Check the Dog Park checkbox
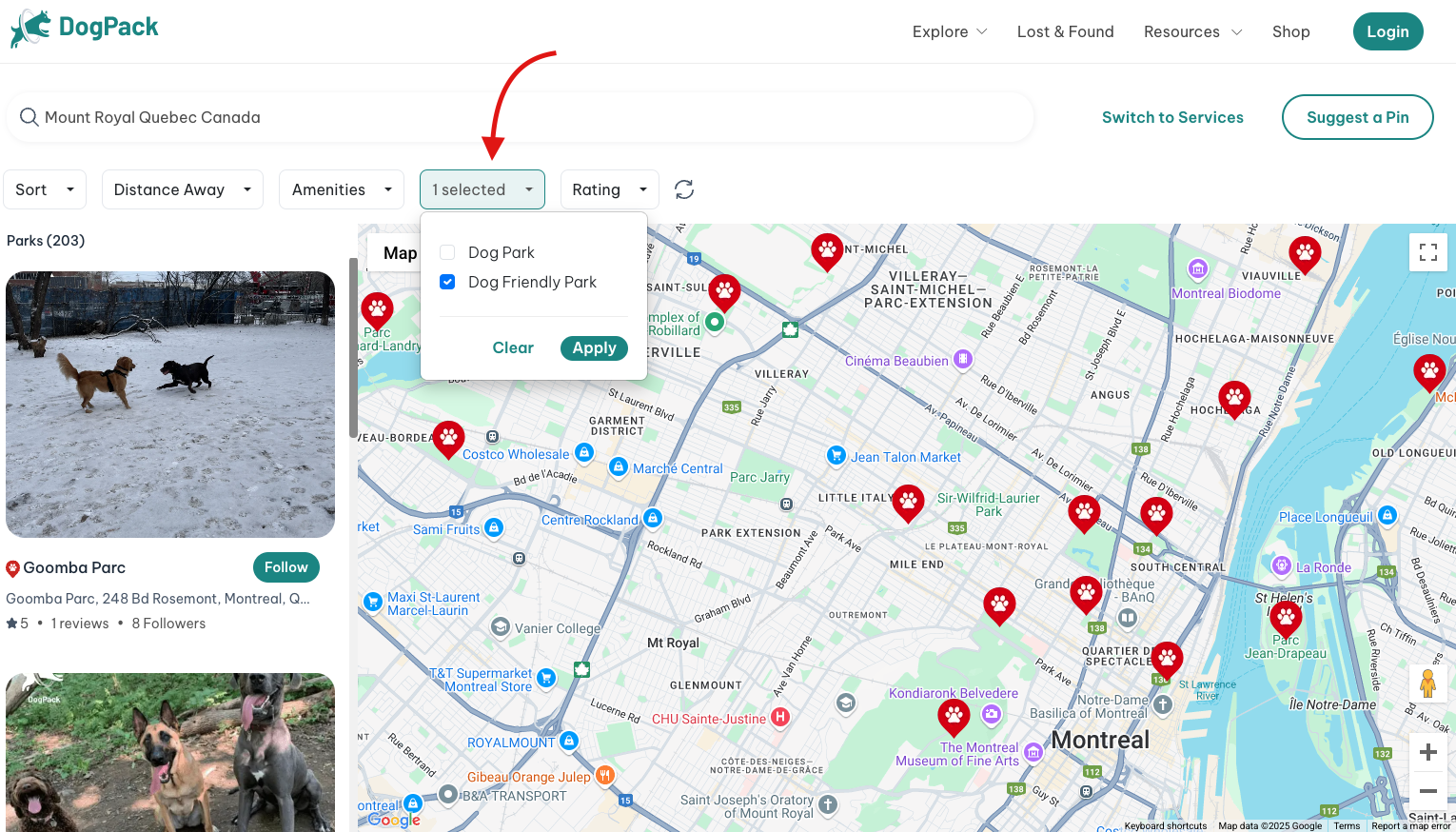The width and height of the screenshot is (1456, 832). point(447,252)
